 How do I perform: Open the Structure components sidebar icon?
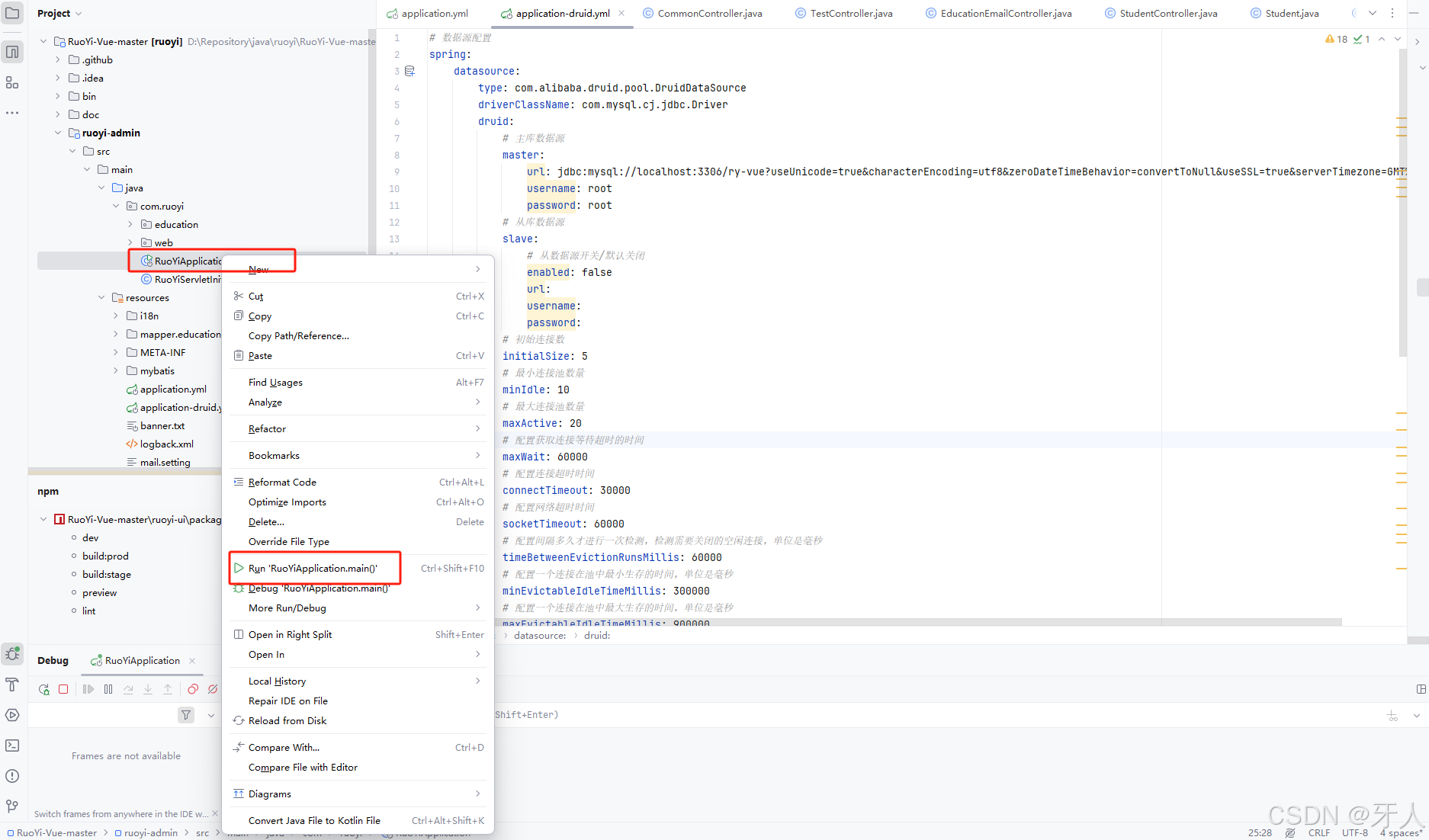(12, 82)
